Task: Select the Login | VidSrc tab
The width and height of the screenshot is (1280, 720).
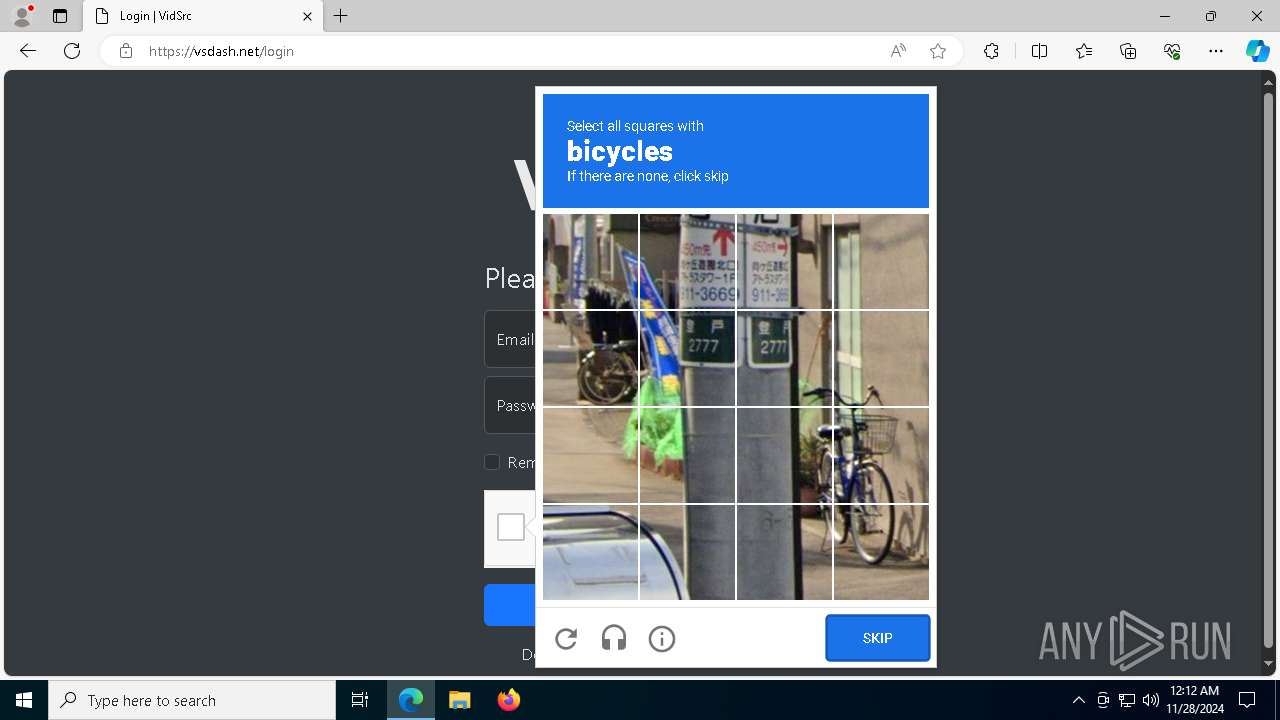Action: [203, 16]
